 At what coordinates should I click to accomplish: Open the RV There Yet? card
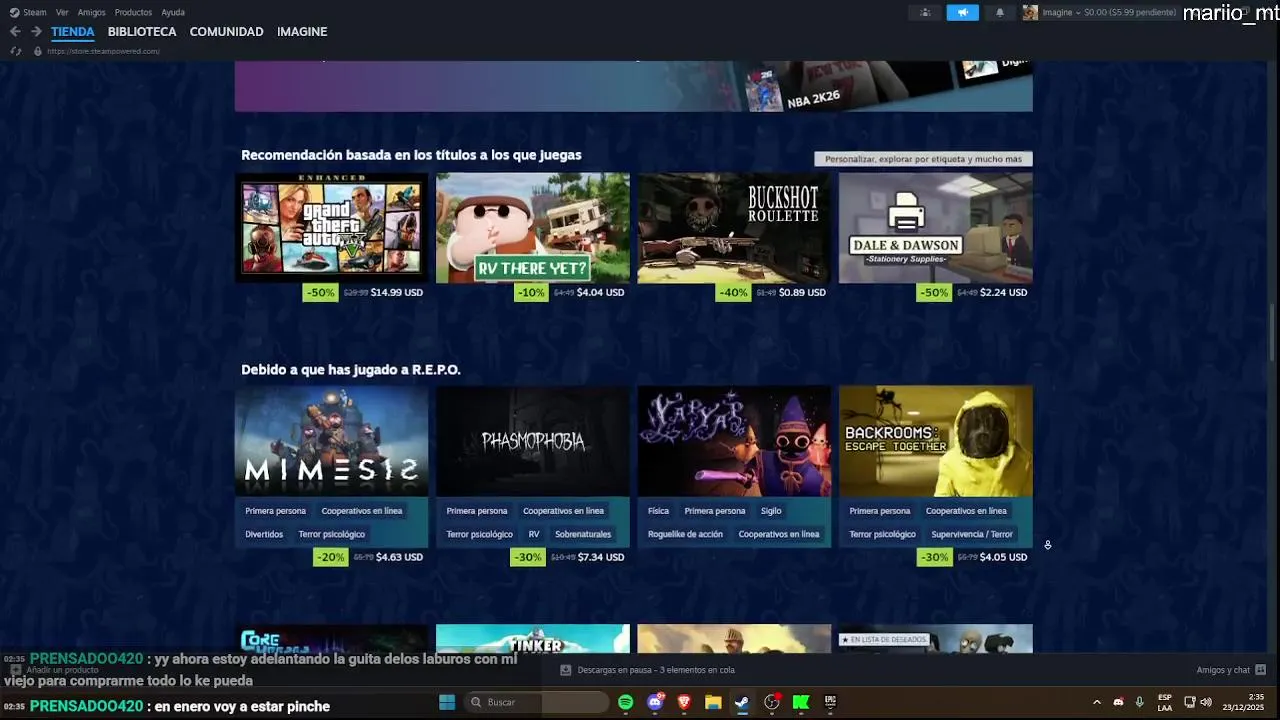(533, 228)
